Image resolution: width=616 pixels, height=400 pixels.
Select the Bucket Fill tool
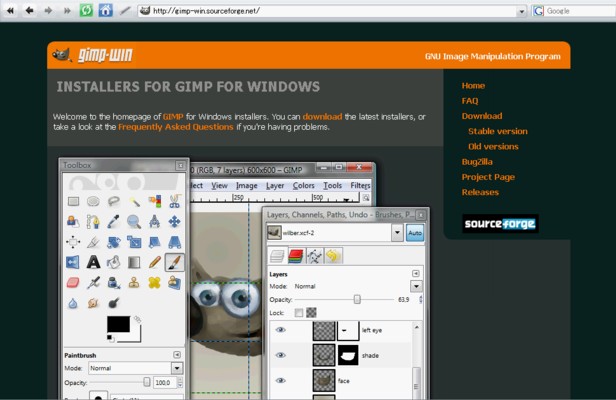point(114,262)
